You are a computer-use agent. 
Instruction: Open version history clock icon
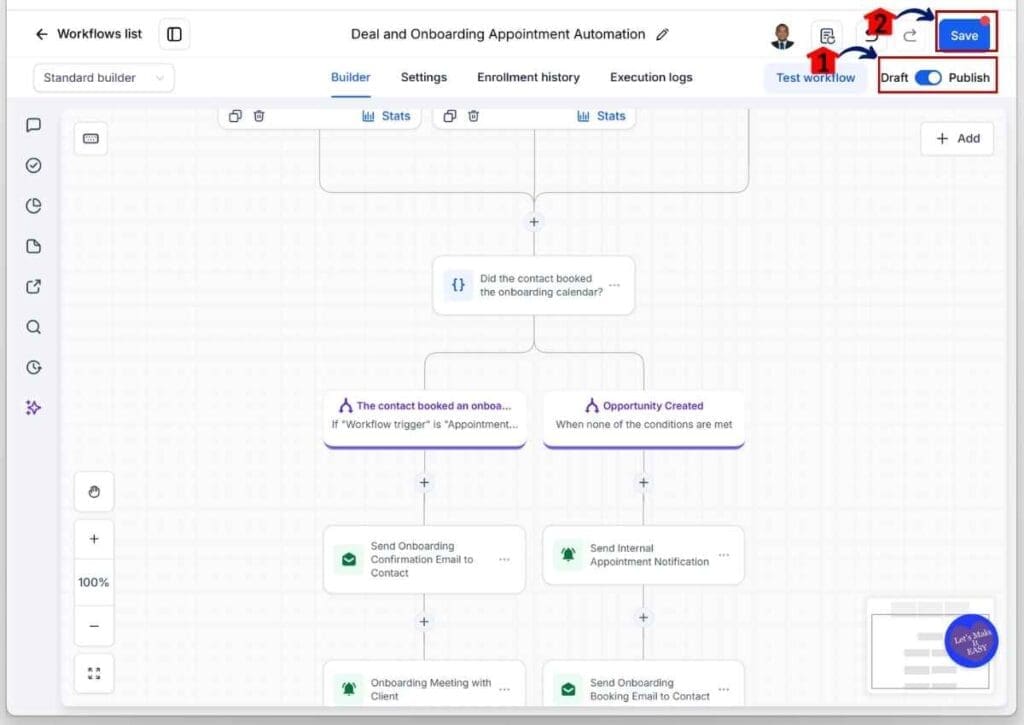click(x=33, y=367)
